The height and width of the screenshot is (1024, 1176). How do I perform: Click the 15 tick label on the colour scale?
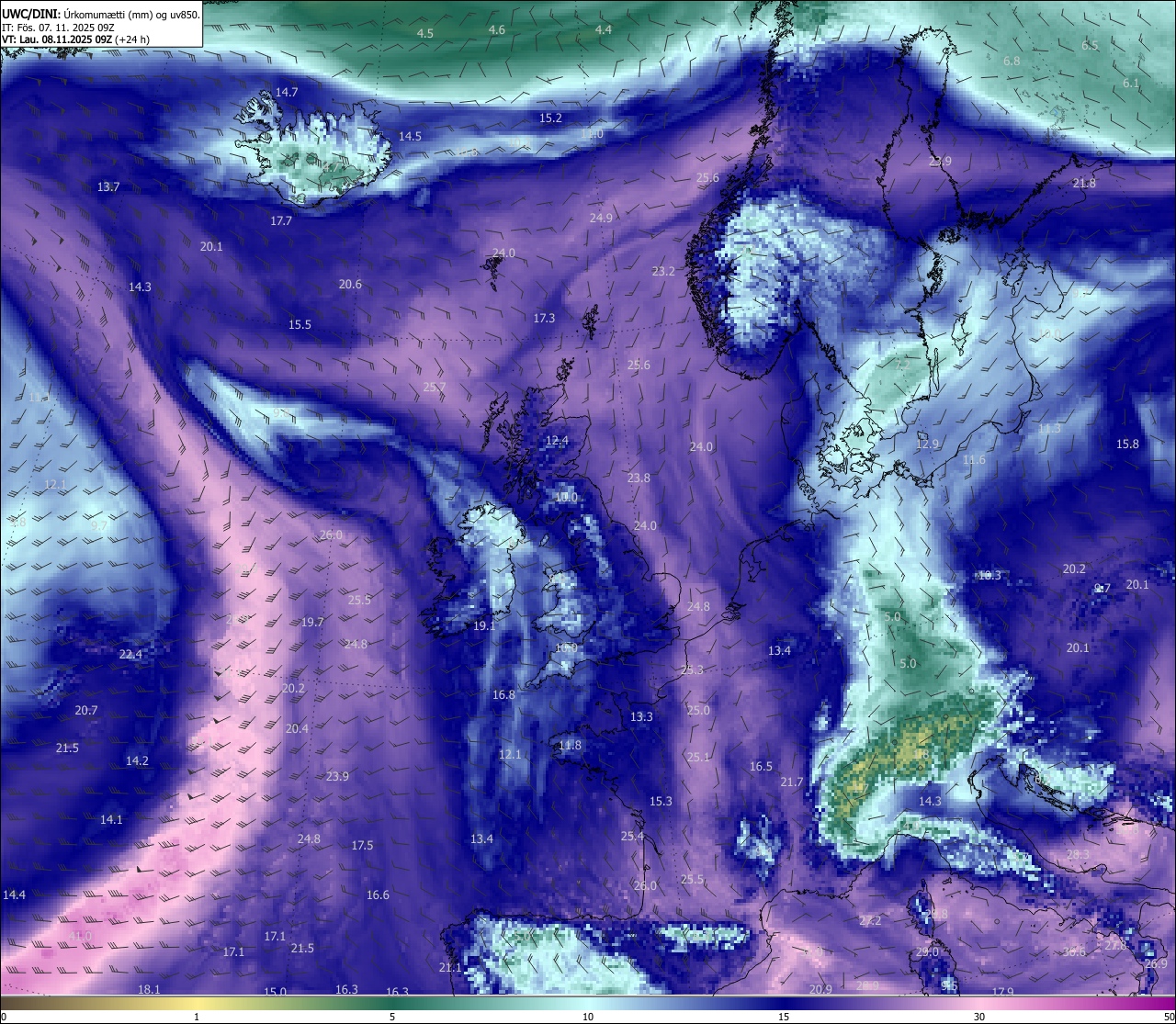click(x=784, y=1017)
